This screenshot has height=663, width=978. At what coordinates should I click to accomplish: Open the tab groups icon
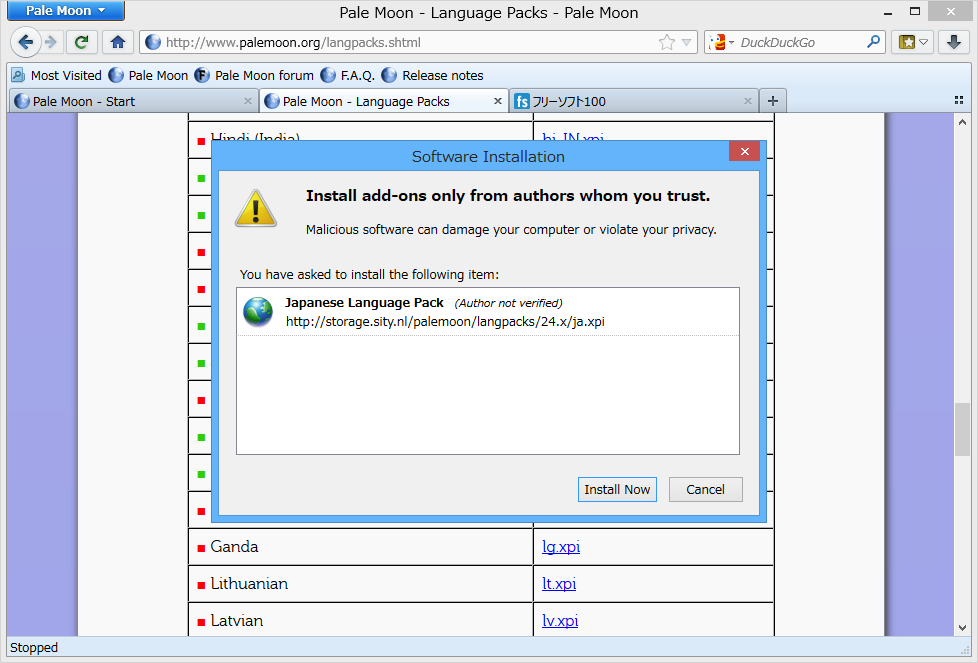tap(959, 100)
